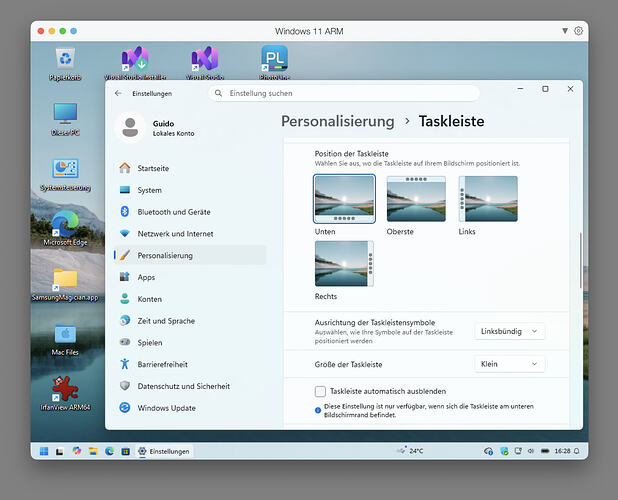
Task: Open Spielen settings category
Action: [190, 343]
